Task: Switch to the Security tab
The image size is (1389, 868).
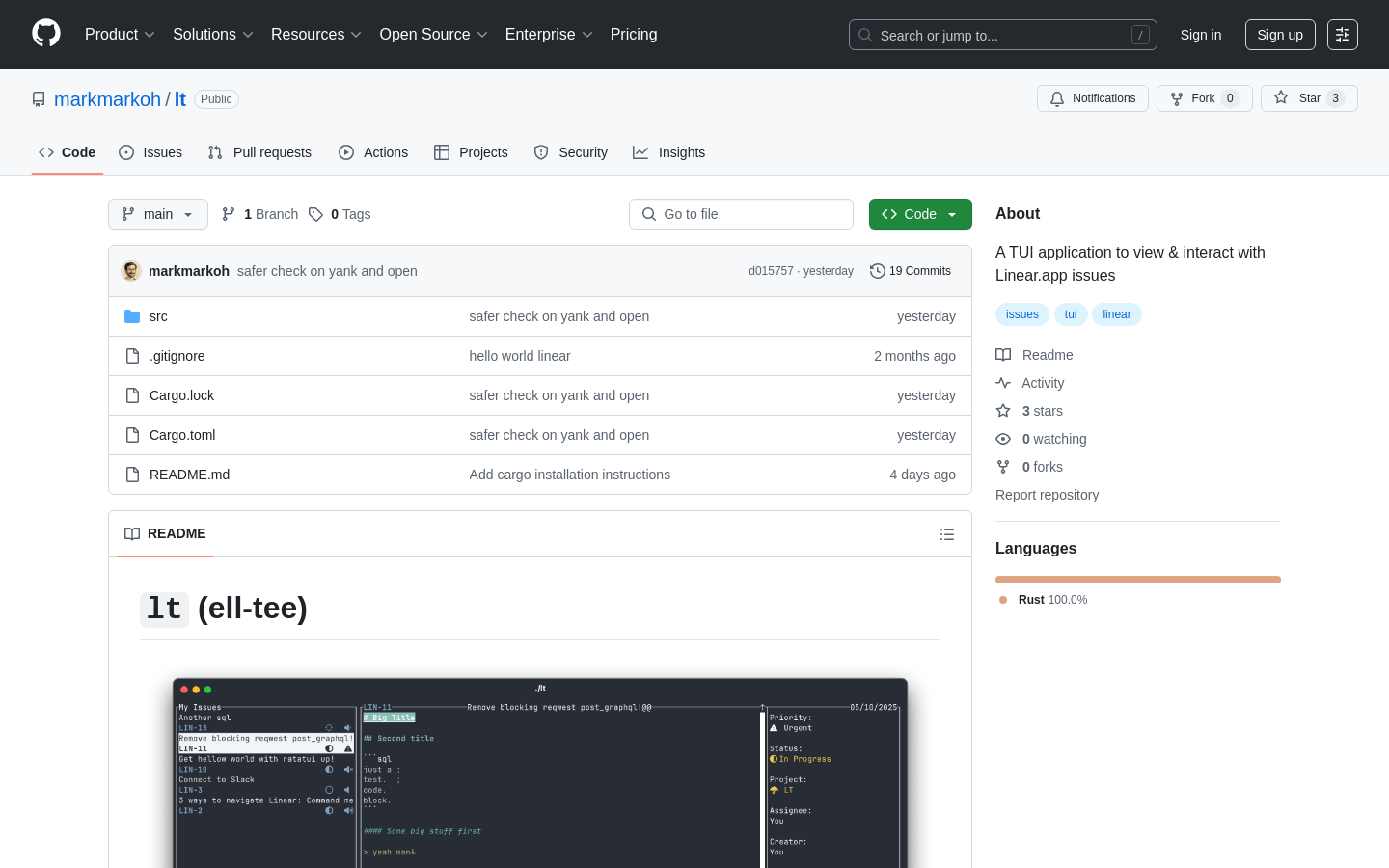Action: [571, 152]
